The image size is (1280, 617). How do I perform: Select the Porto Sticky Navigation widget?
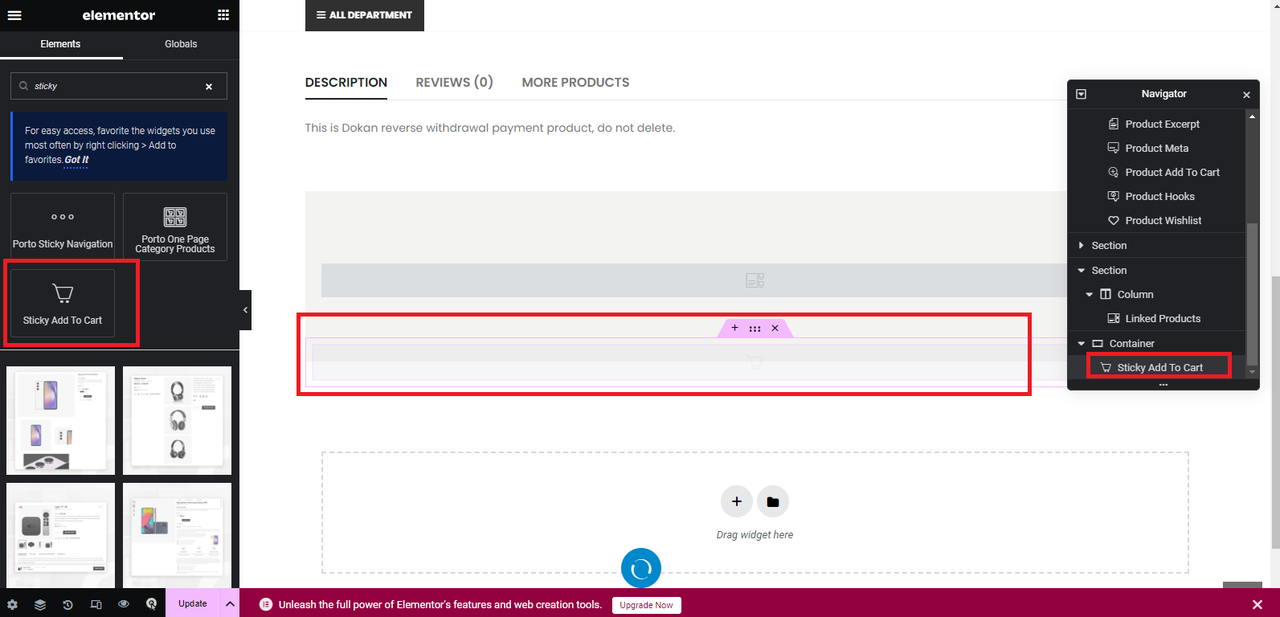point(63,227)
